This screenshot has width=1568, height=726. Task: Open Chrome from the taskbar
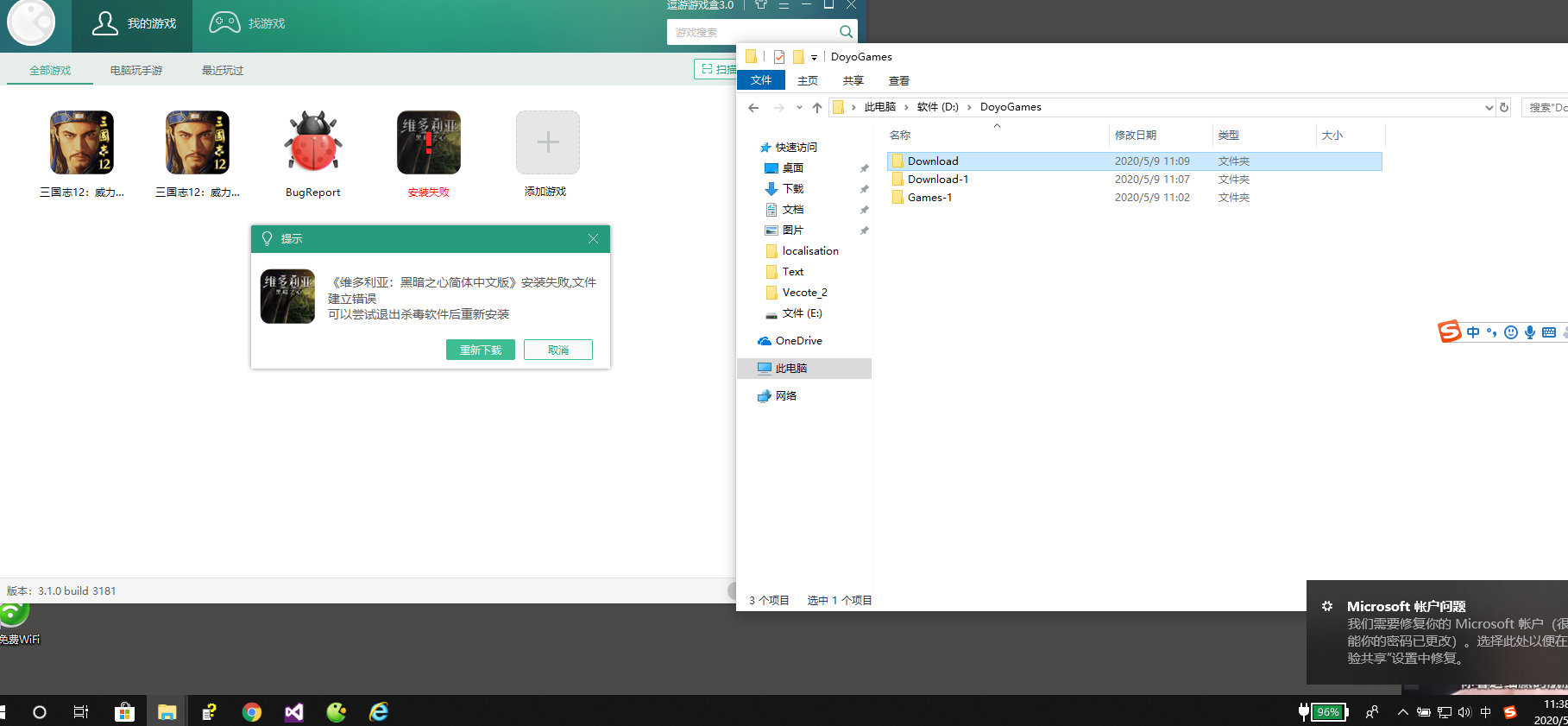252,712
